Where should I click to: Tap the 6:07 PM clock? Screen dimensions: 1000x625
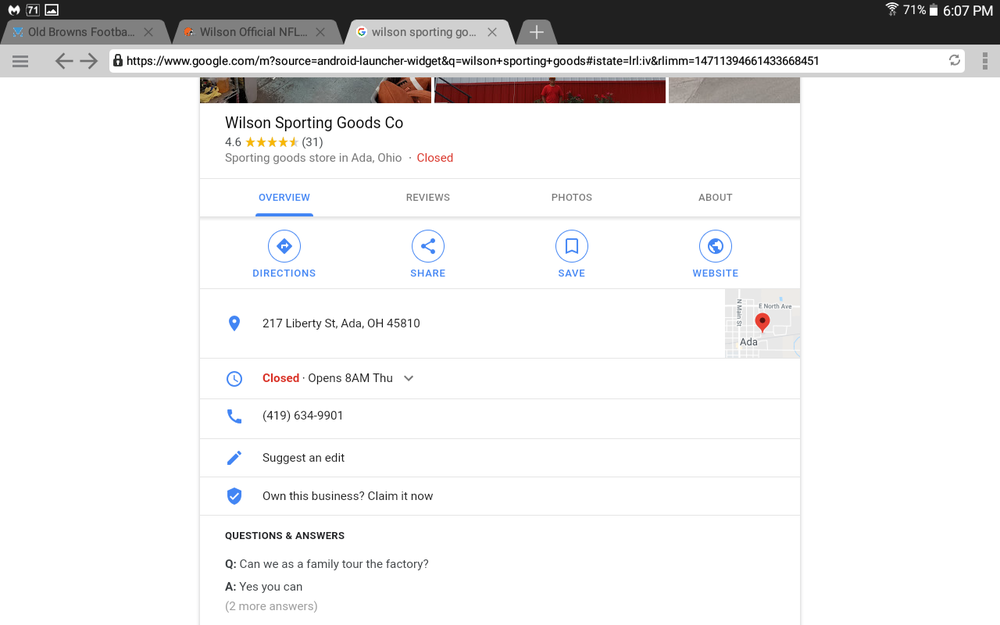[967, 10]
